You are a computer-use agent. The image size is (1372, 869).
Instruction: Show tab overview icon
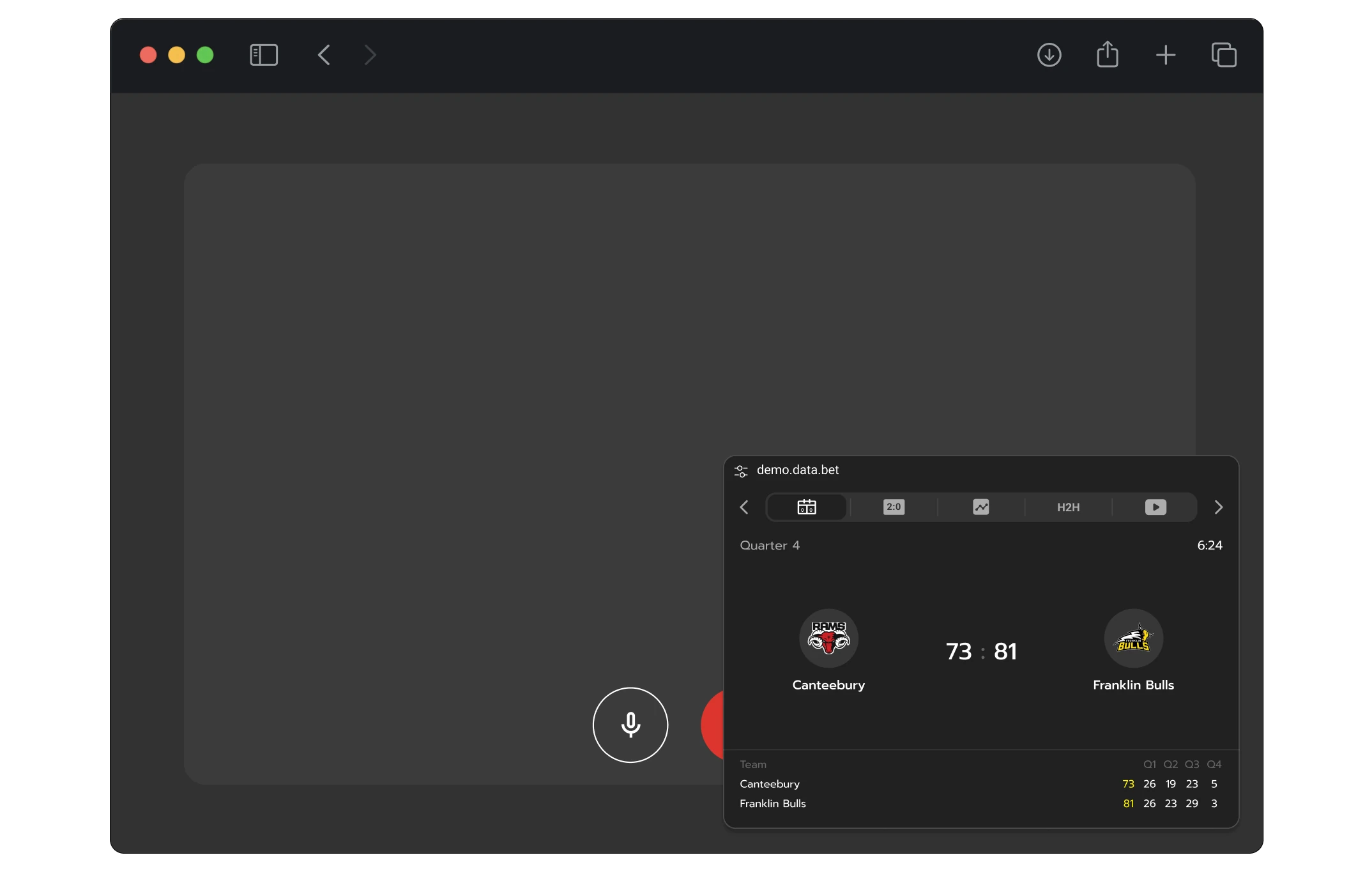click(x=1224, y=55)
